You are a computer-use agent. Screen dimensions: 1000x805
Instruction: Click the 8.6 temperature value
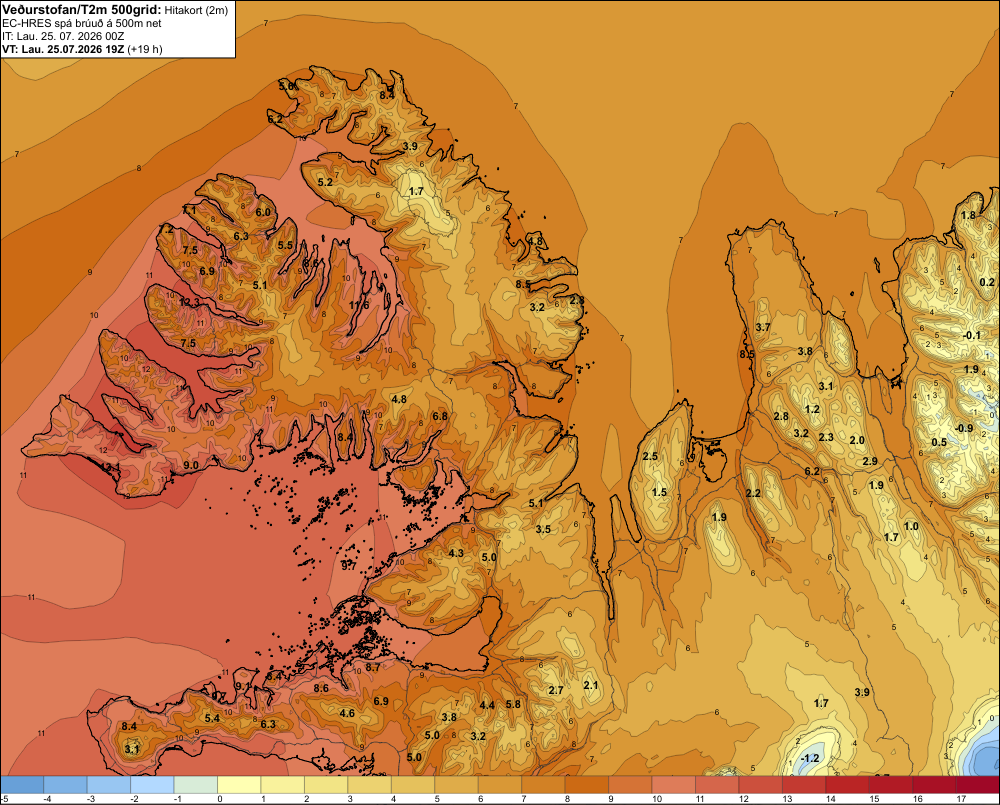321,688
